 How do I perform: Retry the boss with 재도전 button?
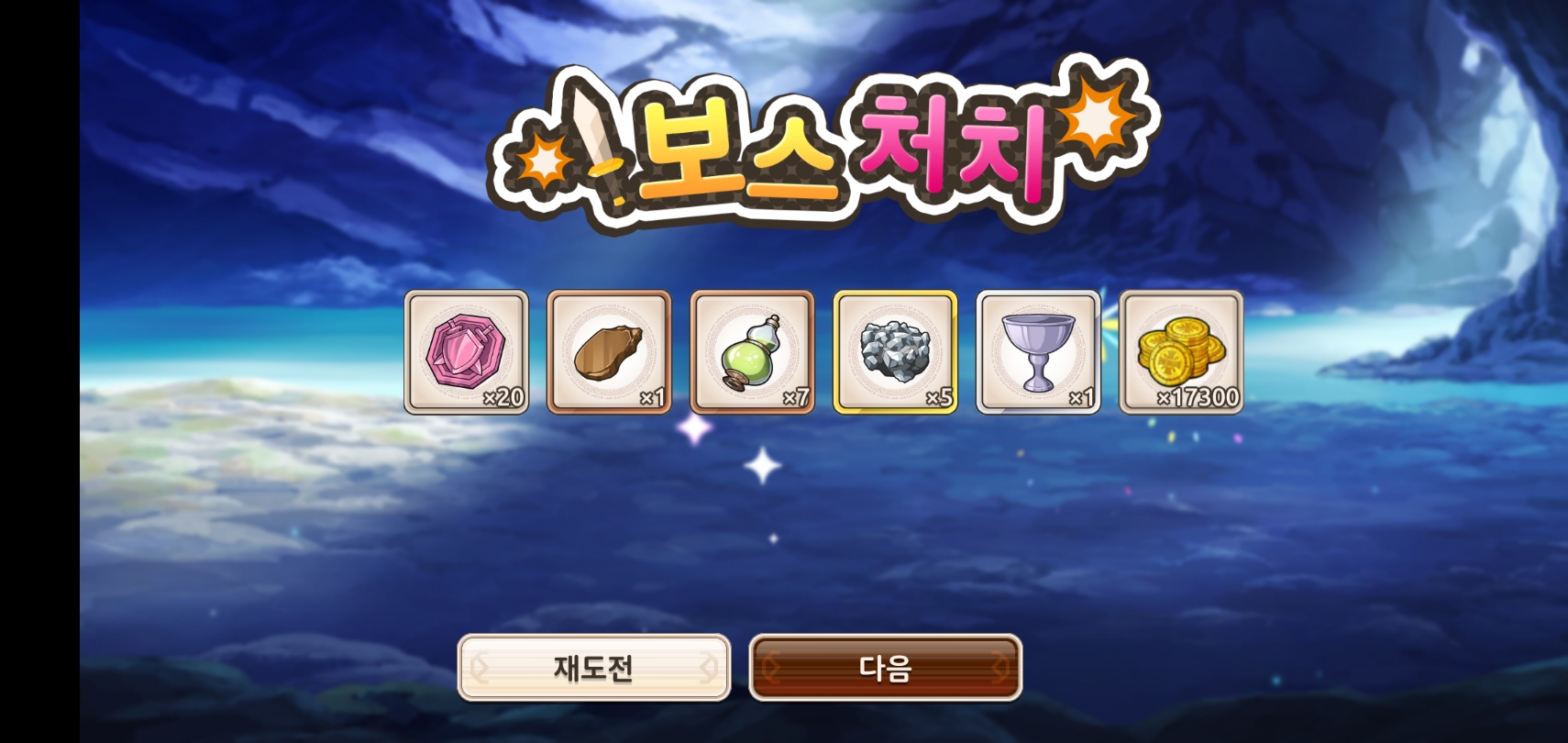[594, 668]
